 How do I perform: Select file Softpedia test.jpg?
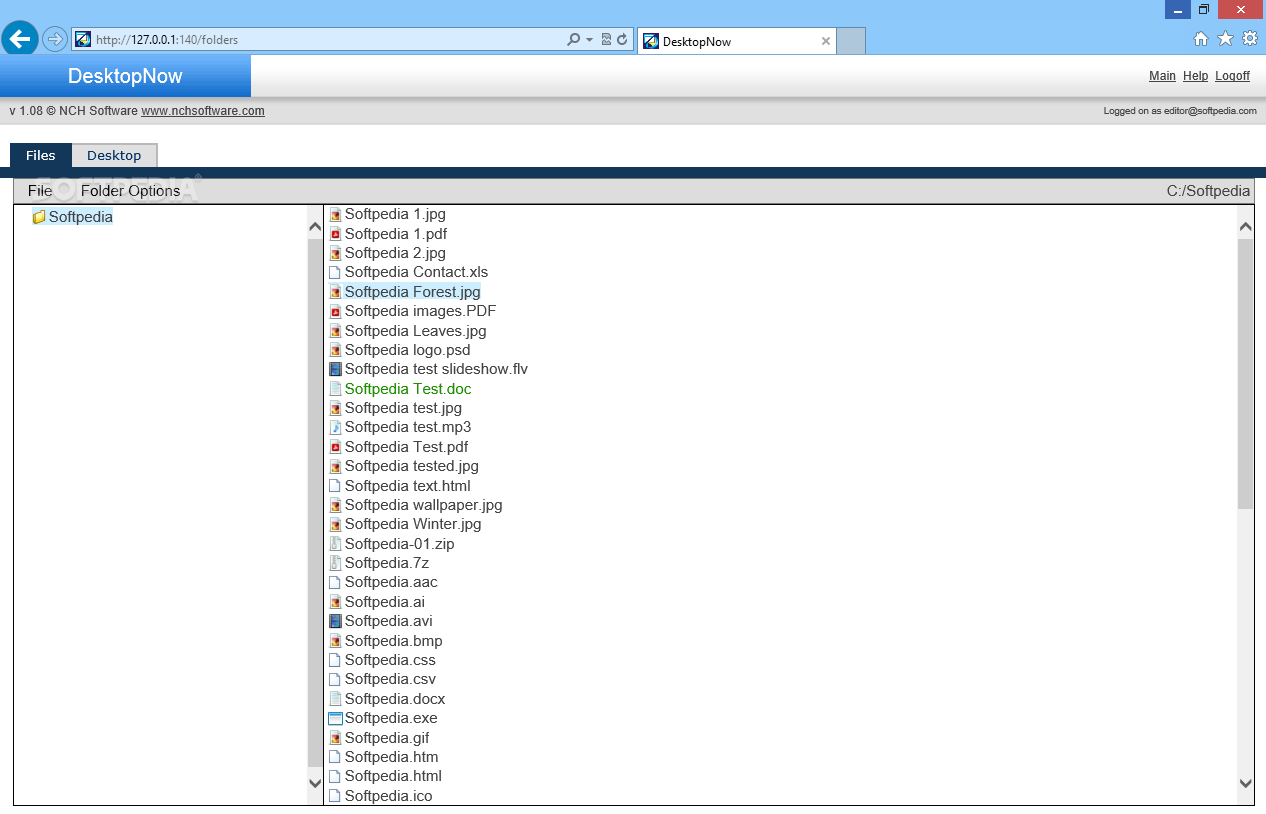click(x=403, y=408)
